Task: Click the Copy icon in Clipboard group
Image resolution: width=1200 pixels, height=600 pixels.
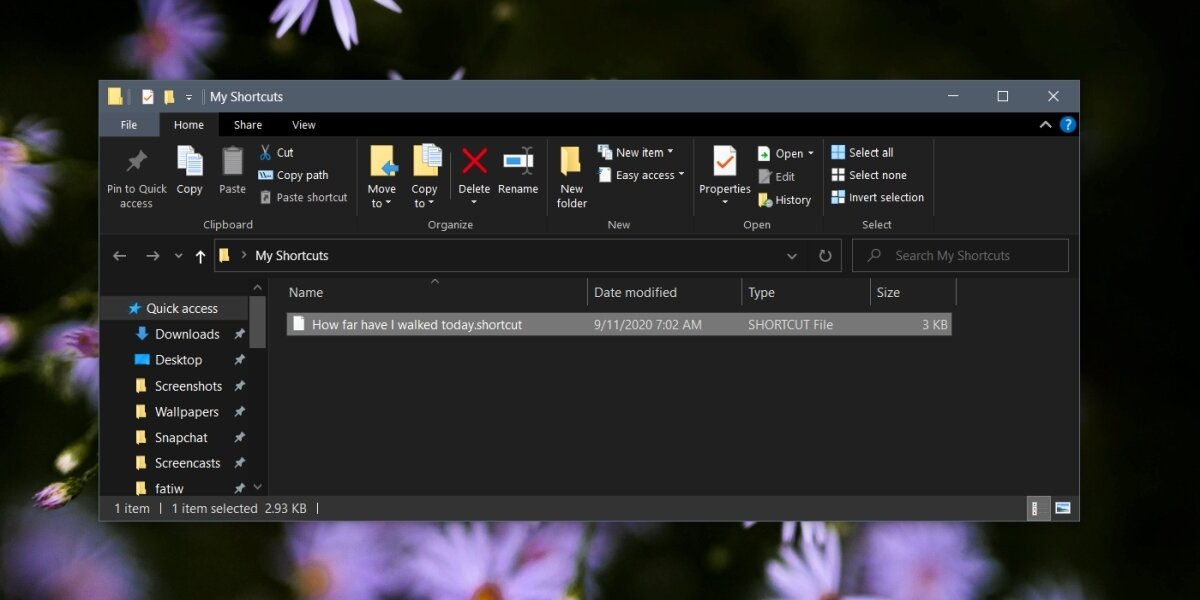Action: click(x=189, y=162)
